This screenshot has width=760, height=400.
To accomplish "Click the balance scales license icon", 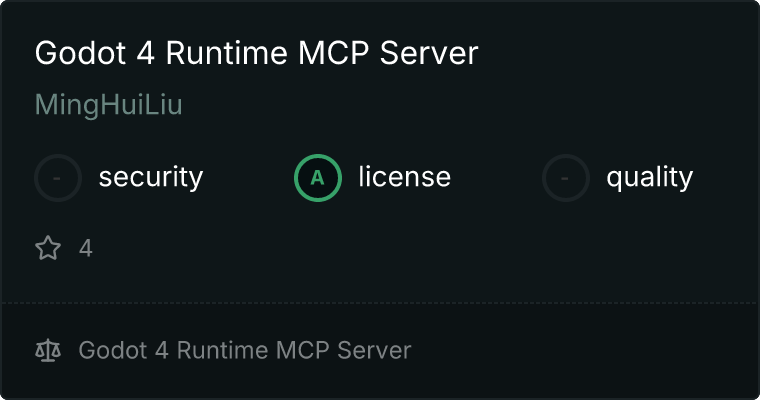I will tap(48, 351).
